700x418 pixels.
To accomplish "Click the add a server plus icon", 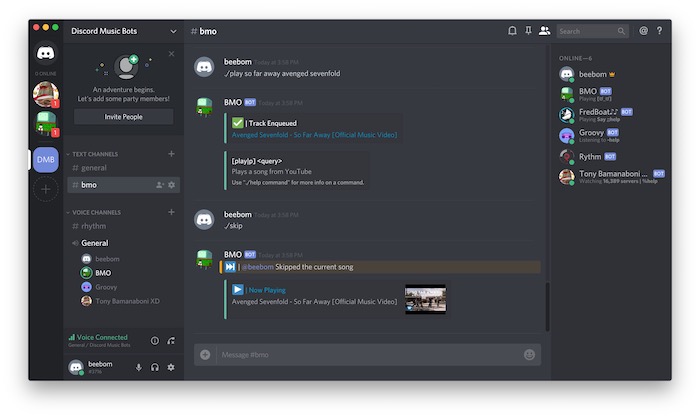I will click(x=46, y=189).
